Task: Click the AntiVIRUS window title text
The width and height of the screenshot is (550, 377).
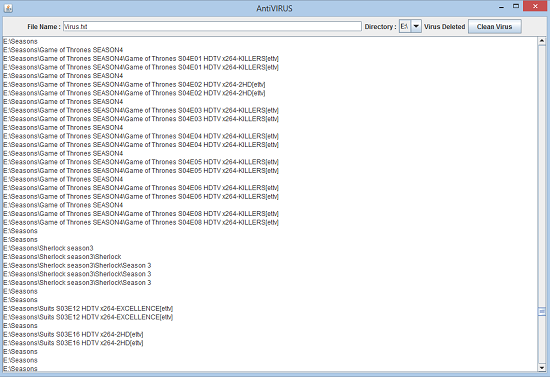Action: (x=274, y=8)
